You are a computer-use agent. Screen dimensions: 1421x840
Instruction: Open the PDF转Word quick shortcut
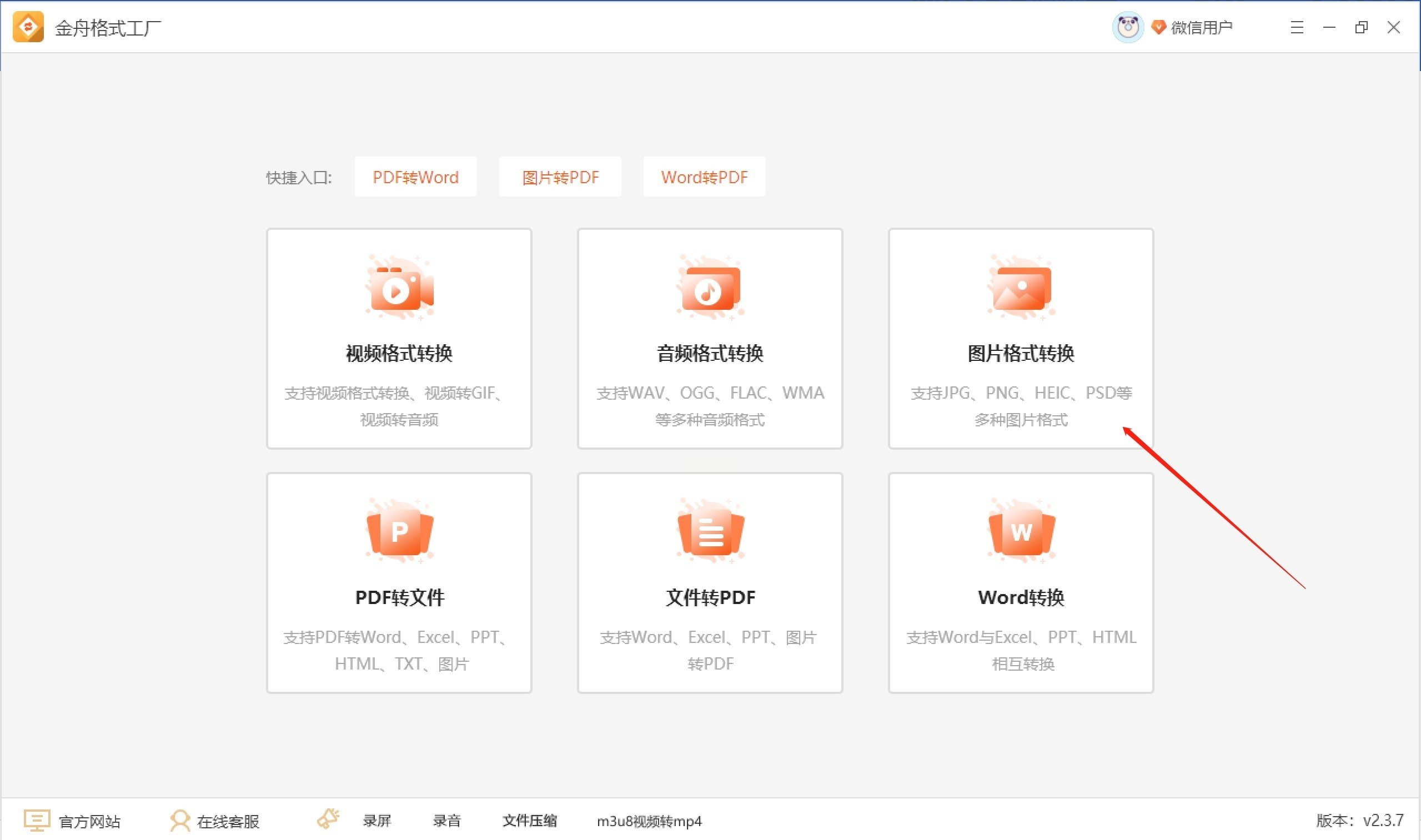(x=415, y=177)
